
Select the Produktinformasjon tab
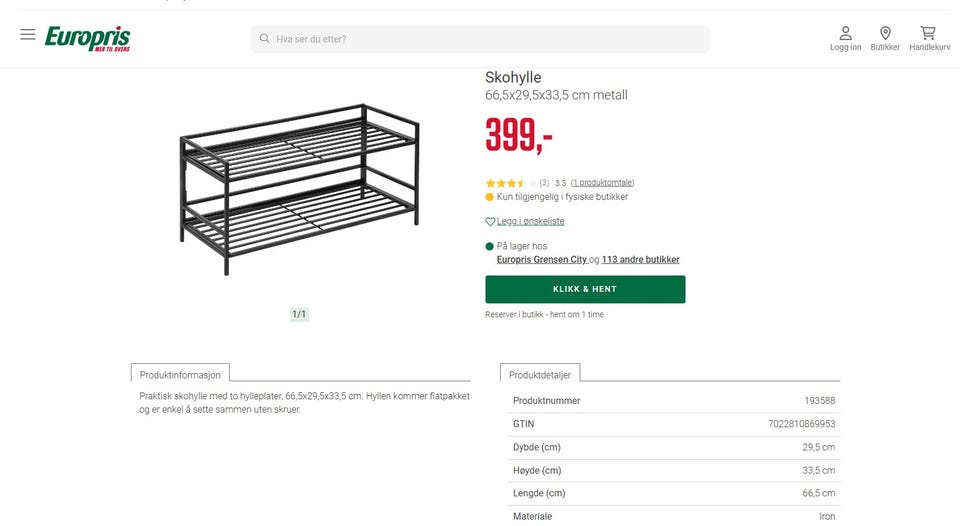180,374
